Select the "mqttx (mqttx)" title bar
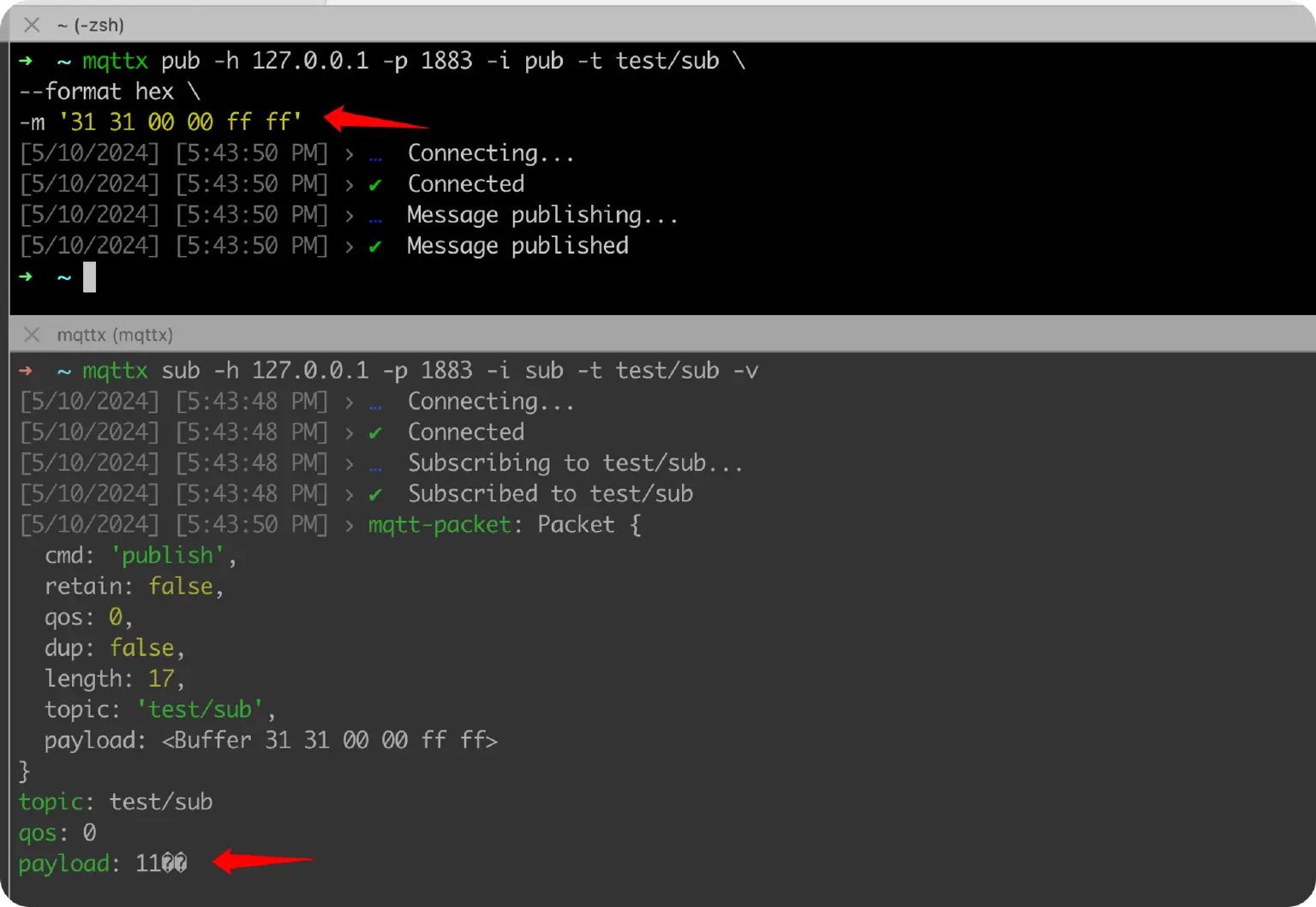 point(115,334)
